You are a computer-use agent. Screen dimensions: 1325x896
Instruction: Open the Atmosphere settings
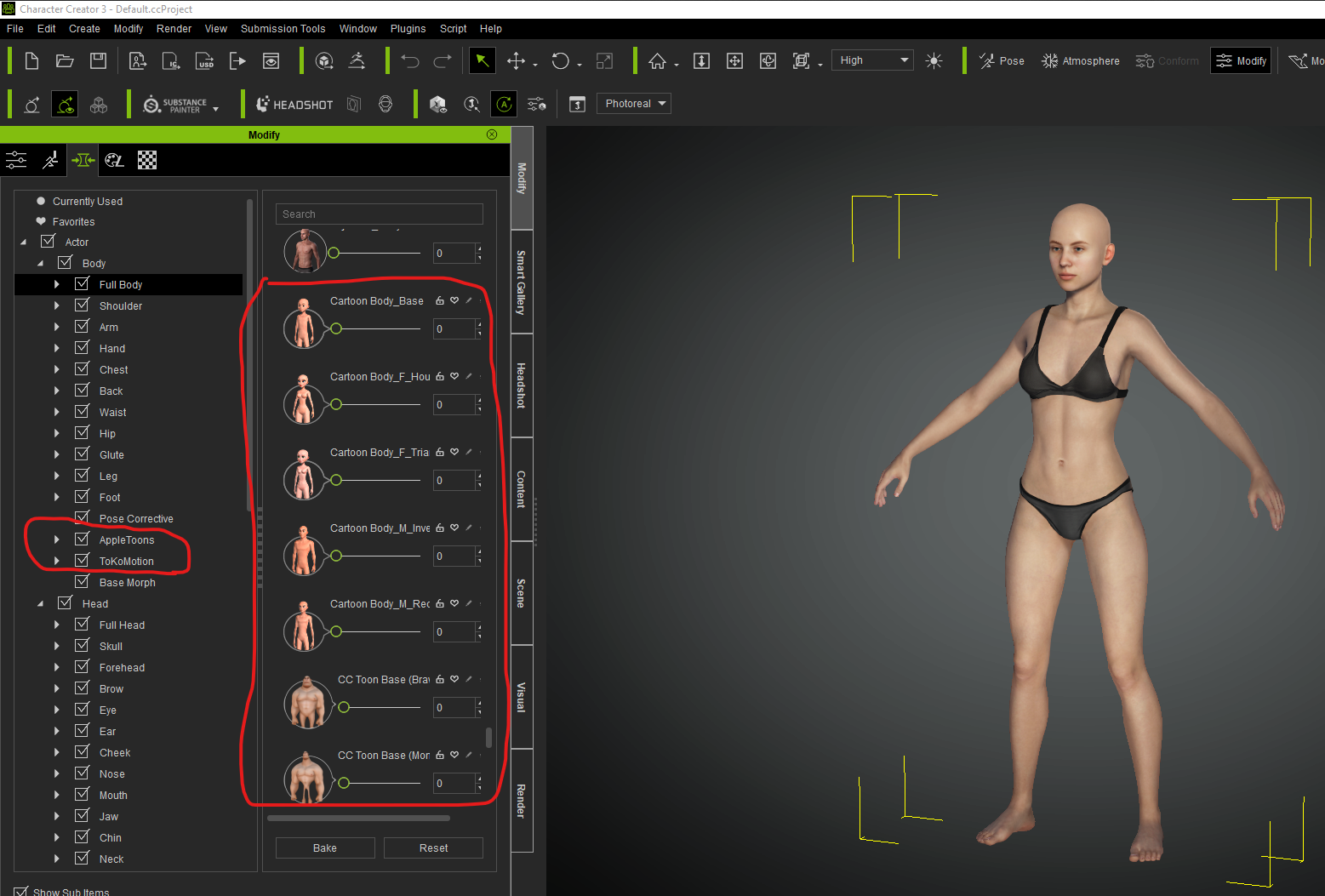(x=1081, y=60)
